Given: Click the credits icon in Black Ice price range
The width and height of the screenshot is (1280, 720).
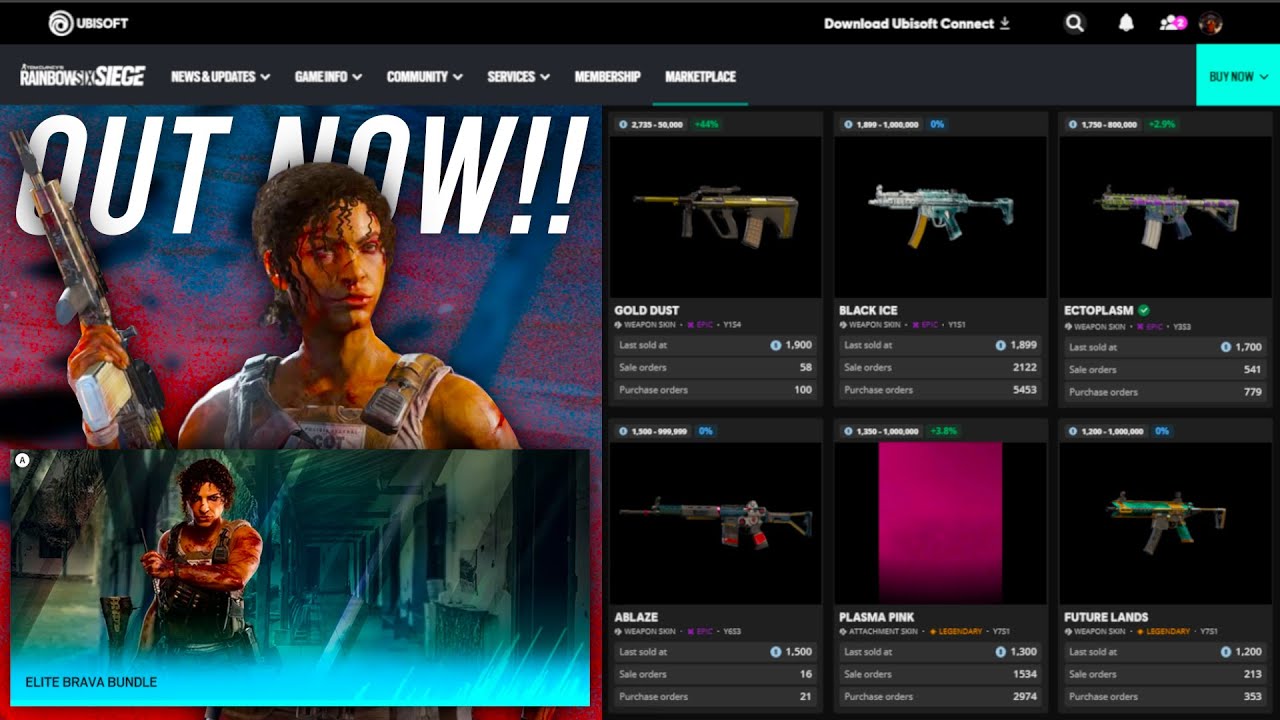Looking at the screenshot, I should pyautogui.click(x=848, y=124).
